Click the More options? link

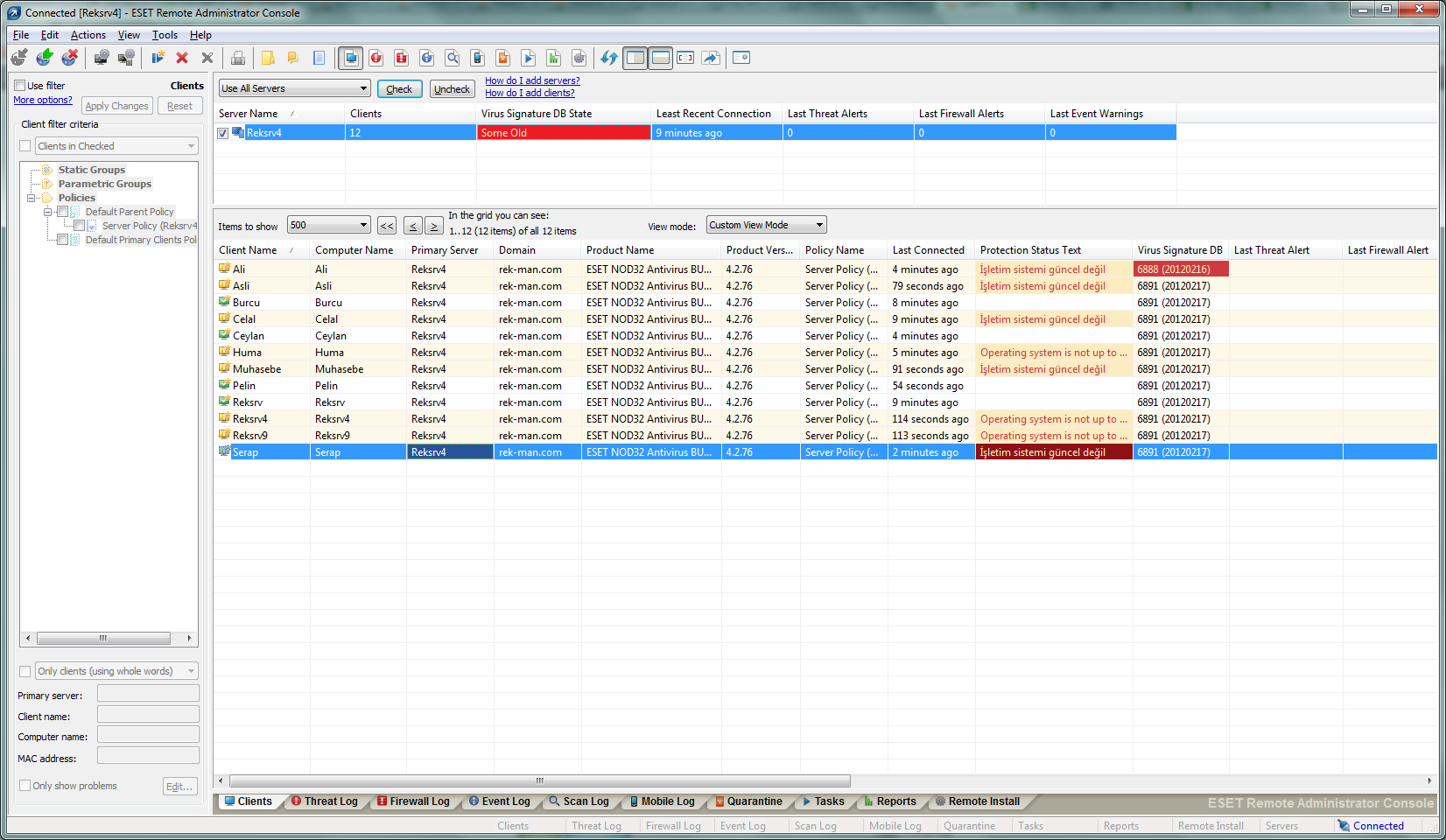[x=43, y=100]
